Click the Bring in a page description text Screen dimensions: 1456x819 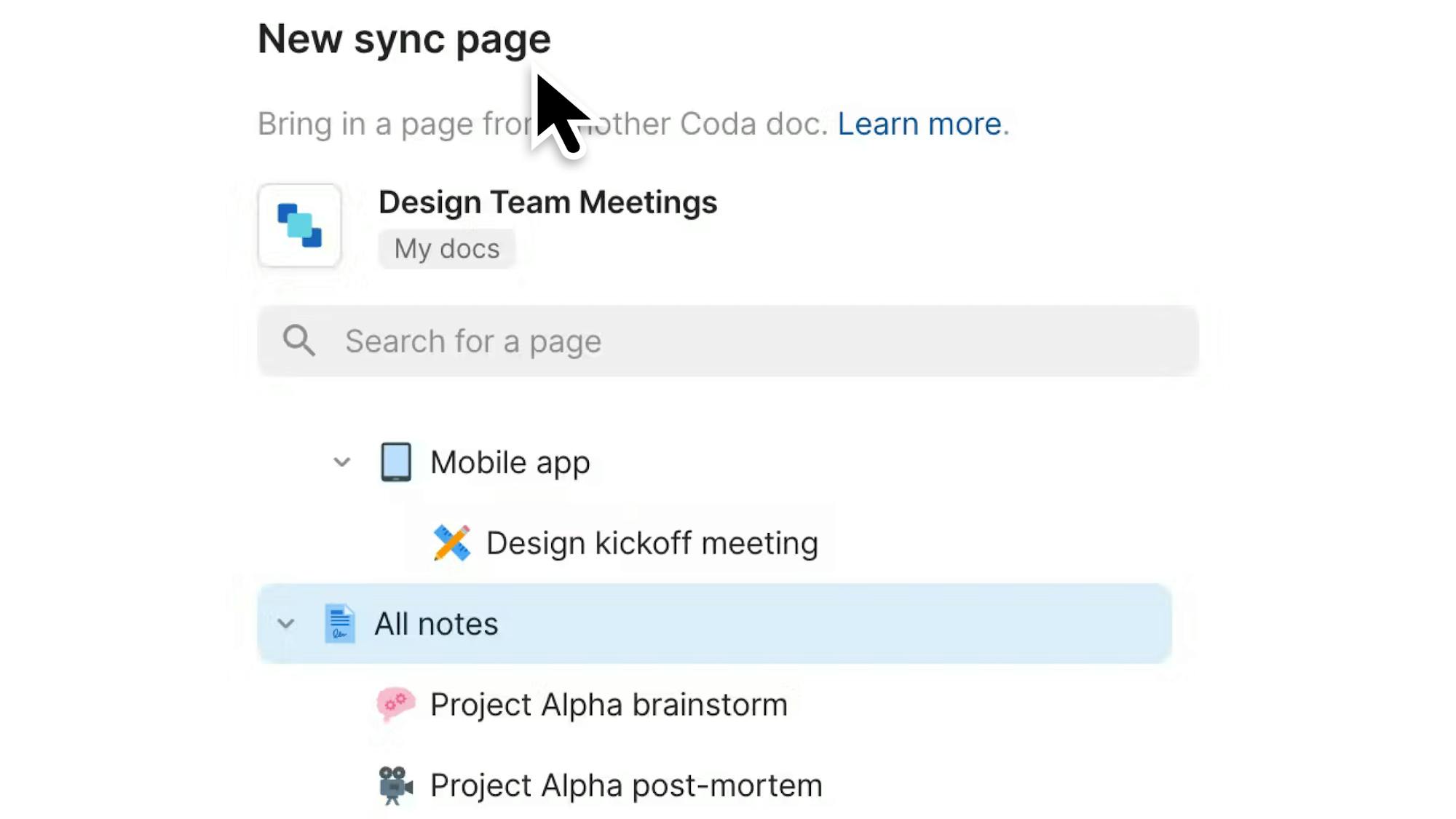tap(393, 124)
